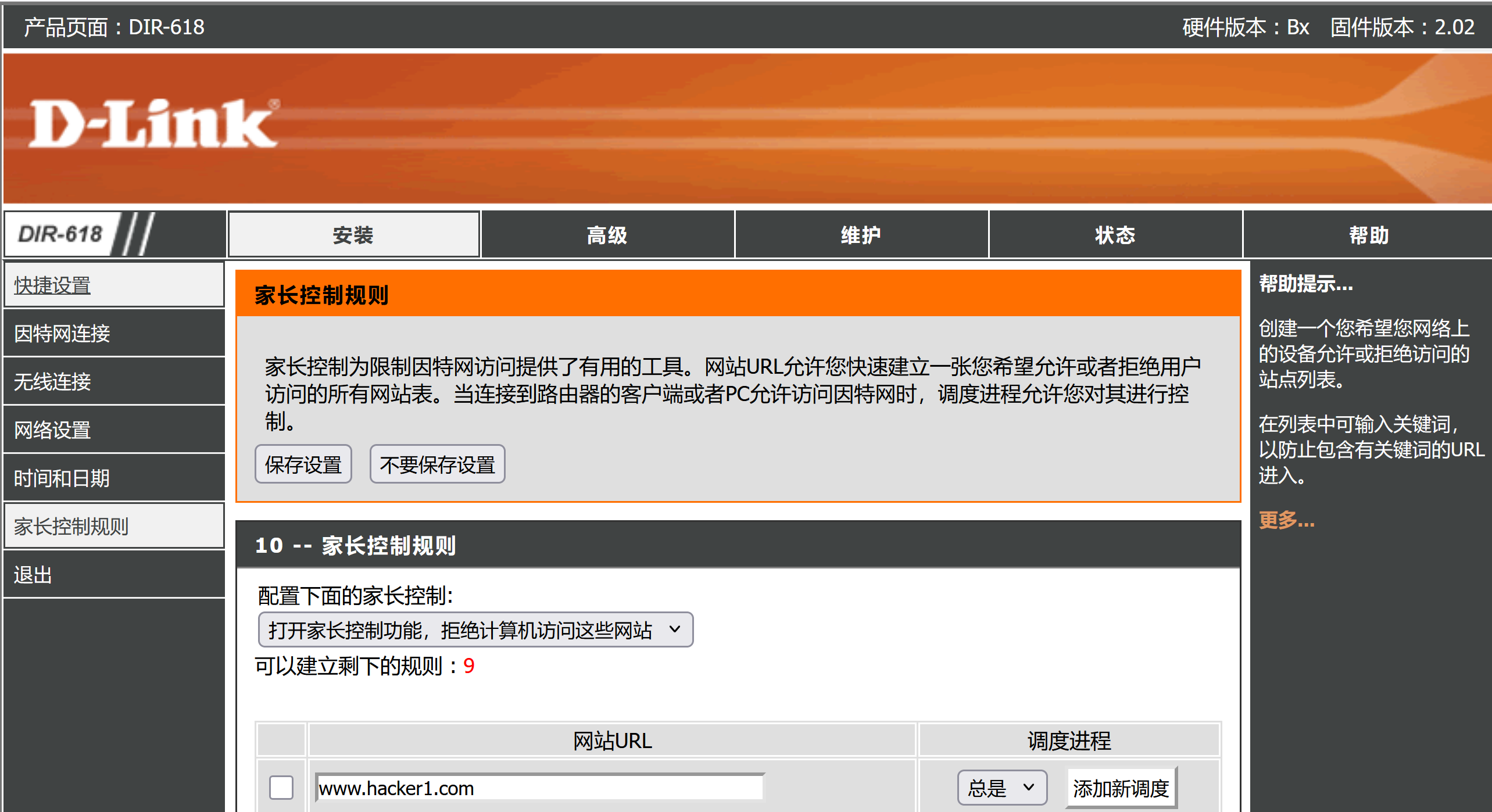
Task: Switch to the 高级 tab
Action: point(607,235)
